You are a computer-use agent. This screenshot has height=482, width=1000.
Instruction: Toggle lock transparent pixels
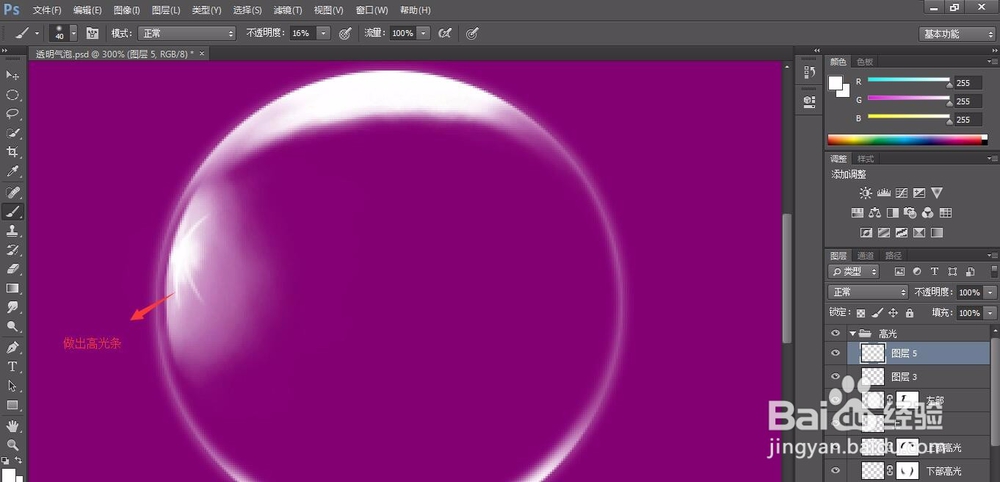[x=860, y=313]
